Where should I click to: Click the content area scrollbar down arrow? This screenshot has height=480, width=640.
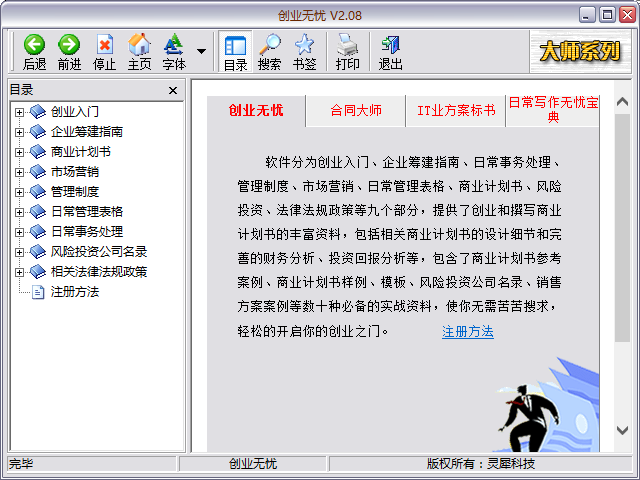tap(621, 430)
